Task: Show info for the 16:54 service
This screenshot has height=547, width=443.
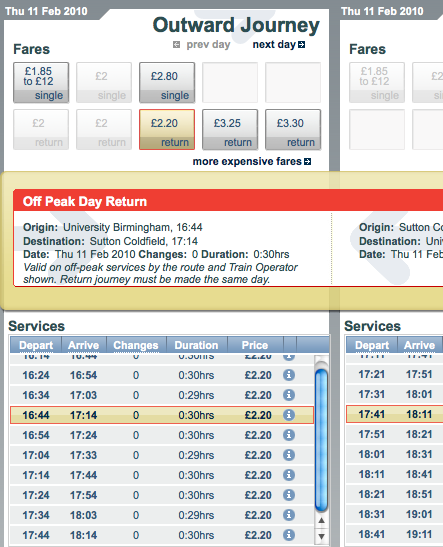Action: [x=289, y=435]
